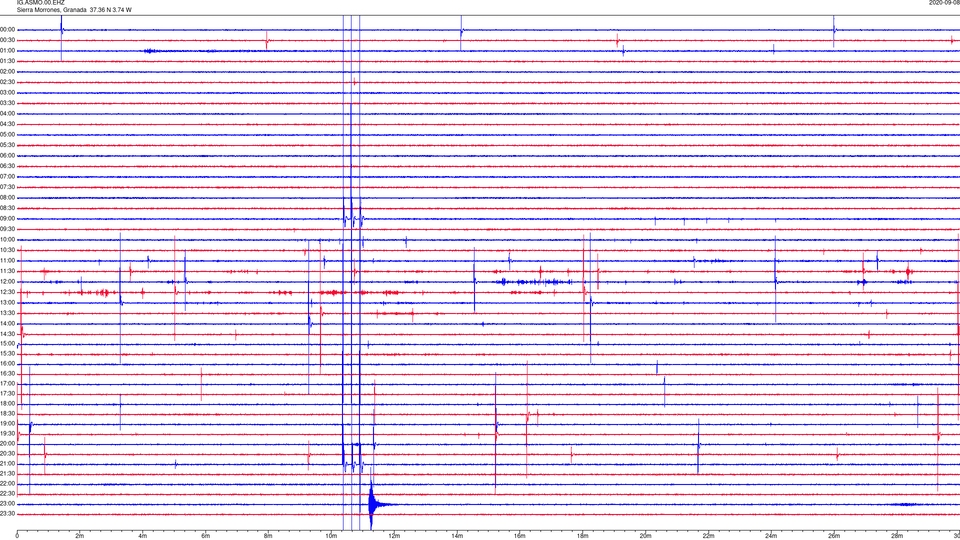Select the 23:30 time label
This screenshot has height=540, width=960.
[x=8, y=514]
